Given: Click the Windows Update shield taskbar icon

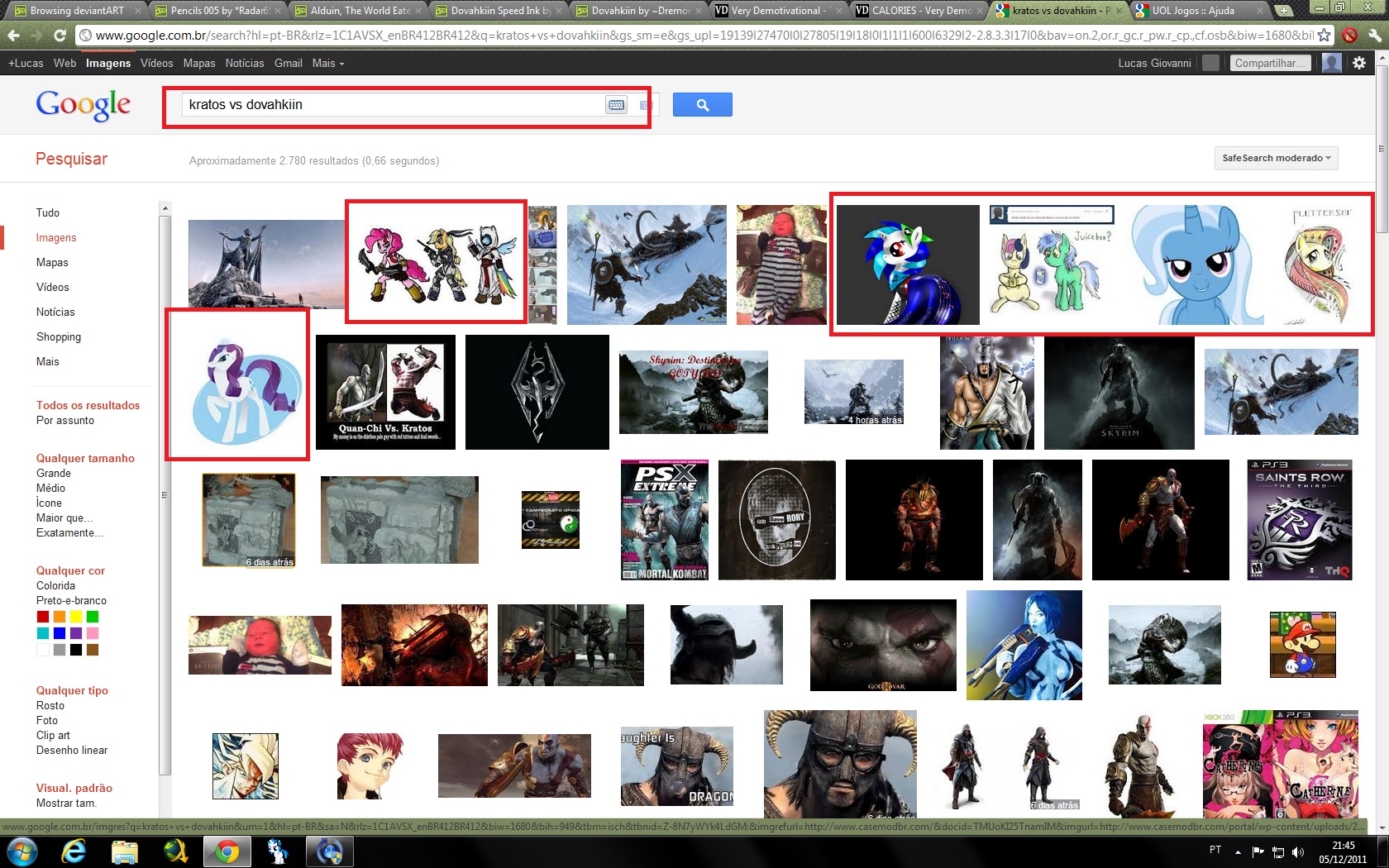Looking at the screenshot, I should click(x=330, y=851).
